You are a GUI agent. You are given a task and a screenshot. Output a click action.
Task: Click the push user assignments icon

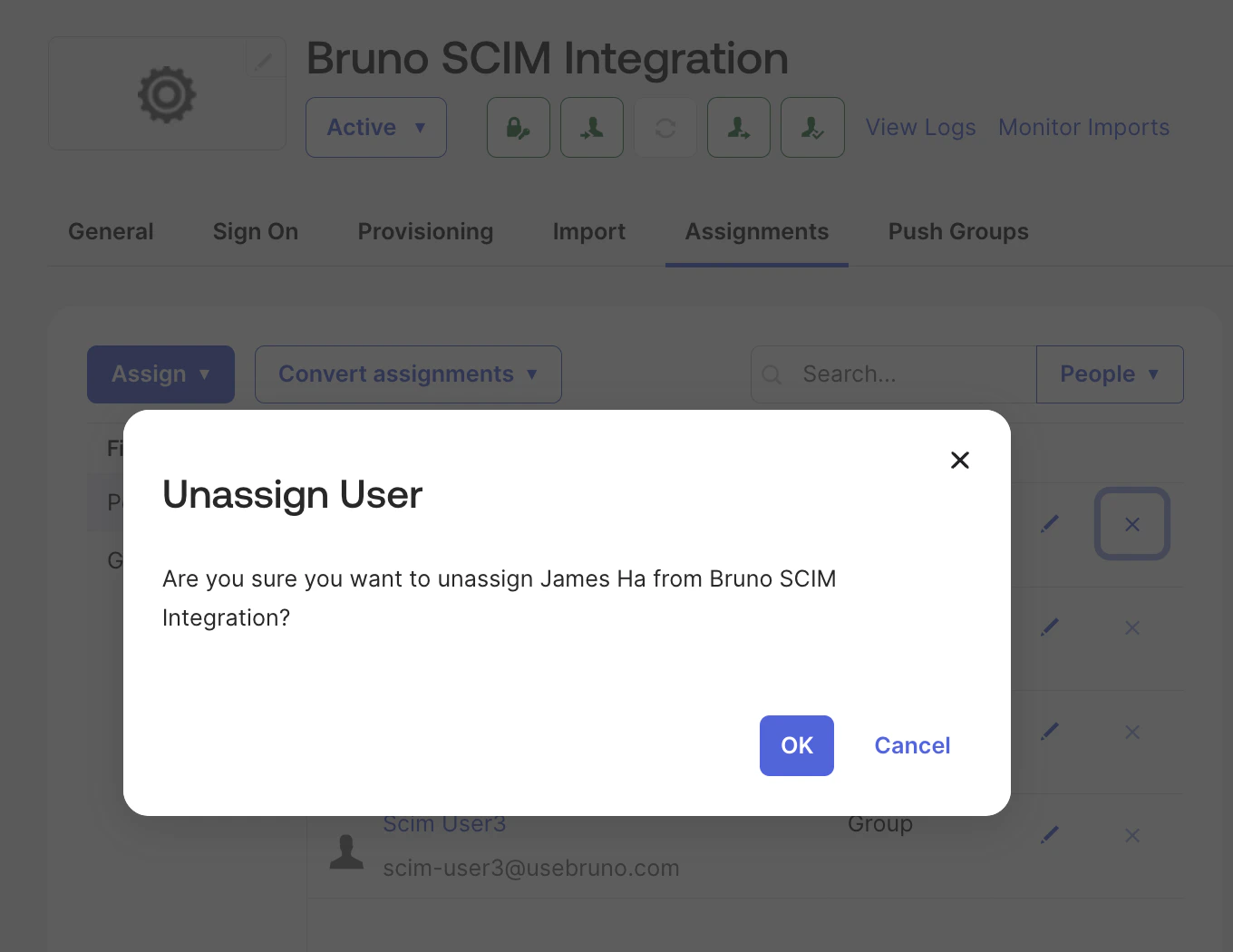738,127
